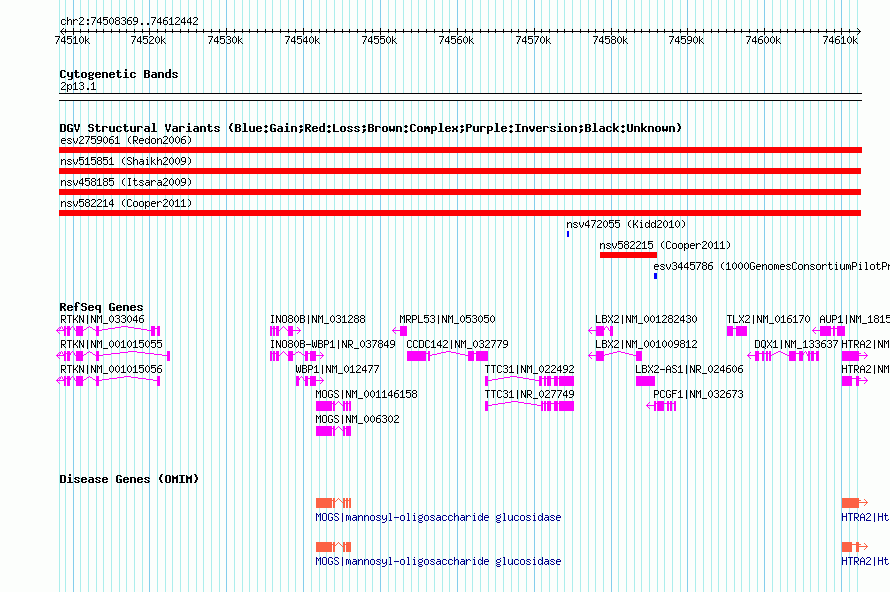Open the TTC31|NM_022492 gene label

[530, 370]
